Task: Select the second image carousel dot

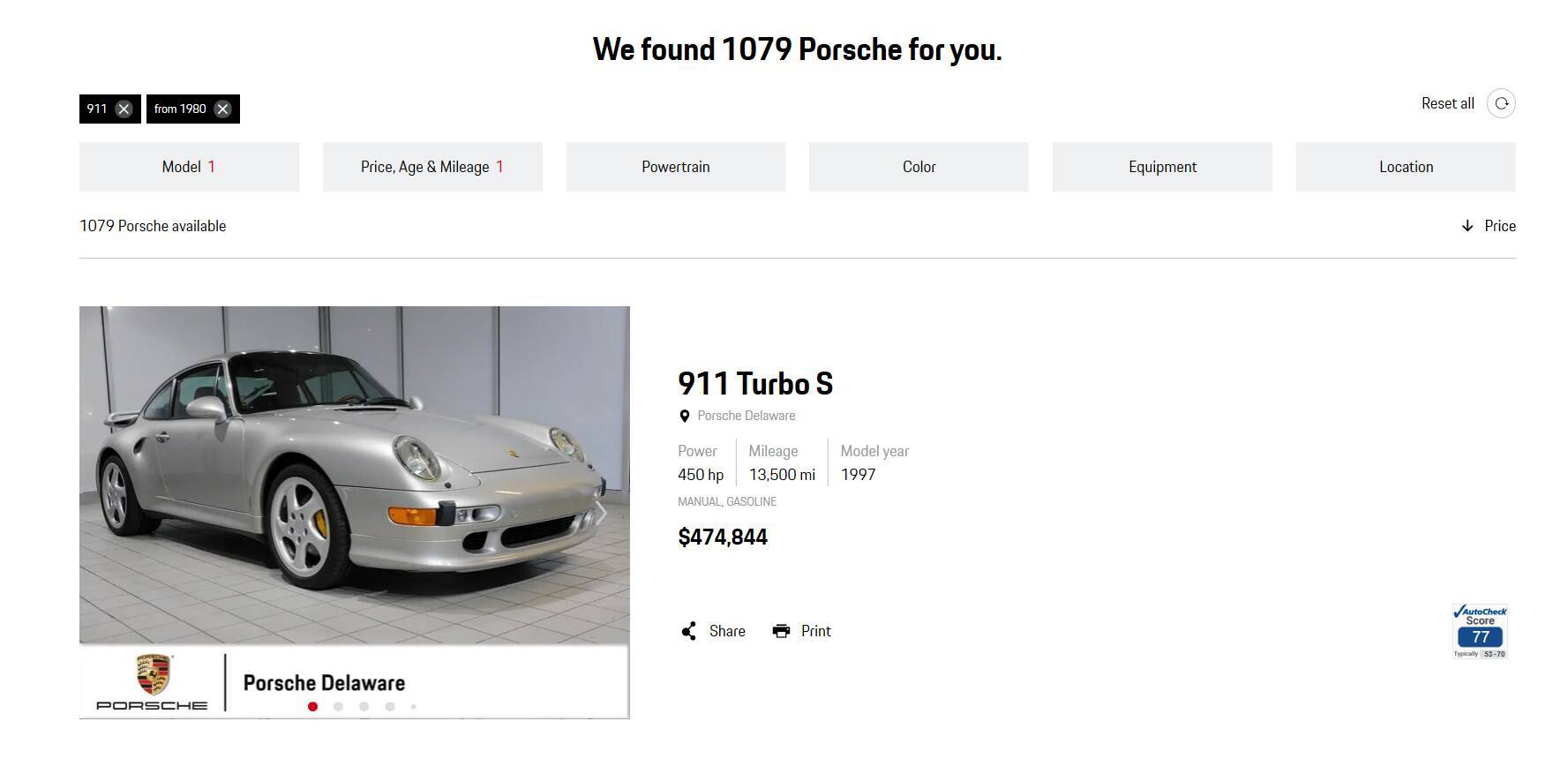Action: coord(338,706)
